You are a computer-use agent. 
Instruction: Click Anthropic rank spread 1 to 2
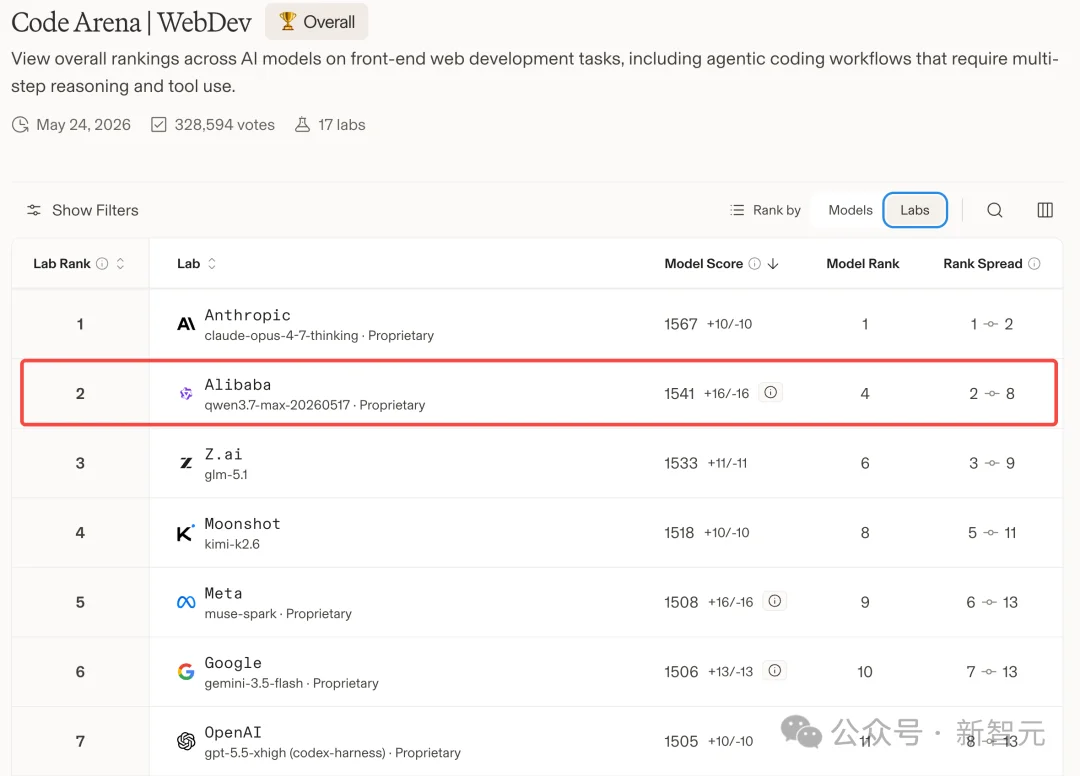[x=991, y=324]
